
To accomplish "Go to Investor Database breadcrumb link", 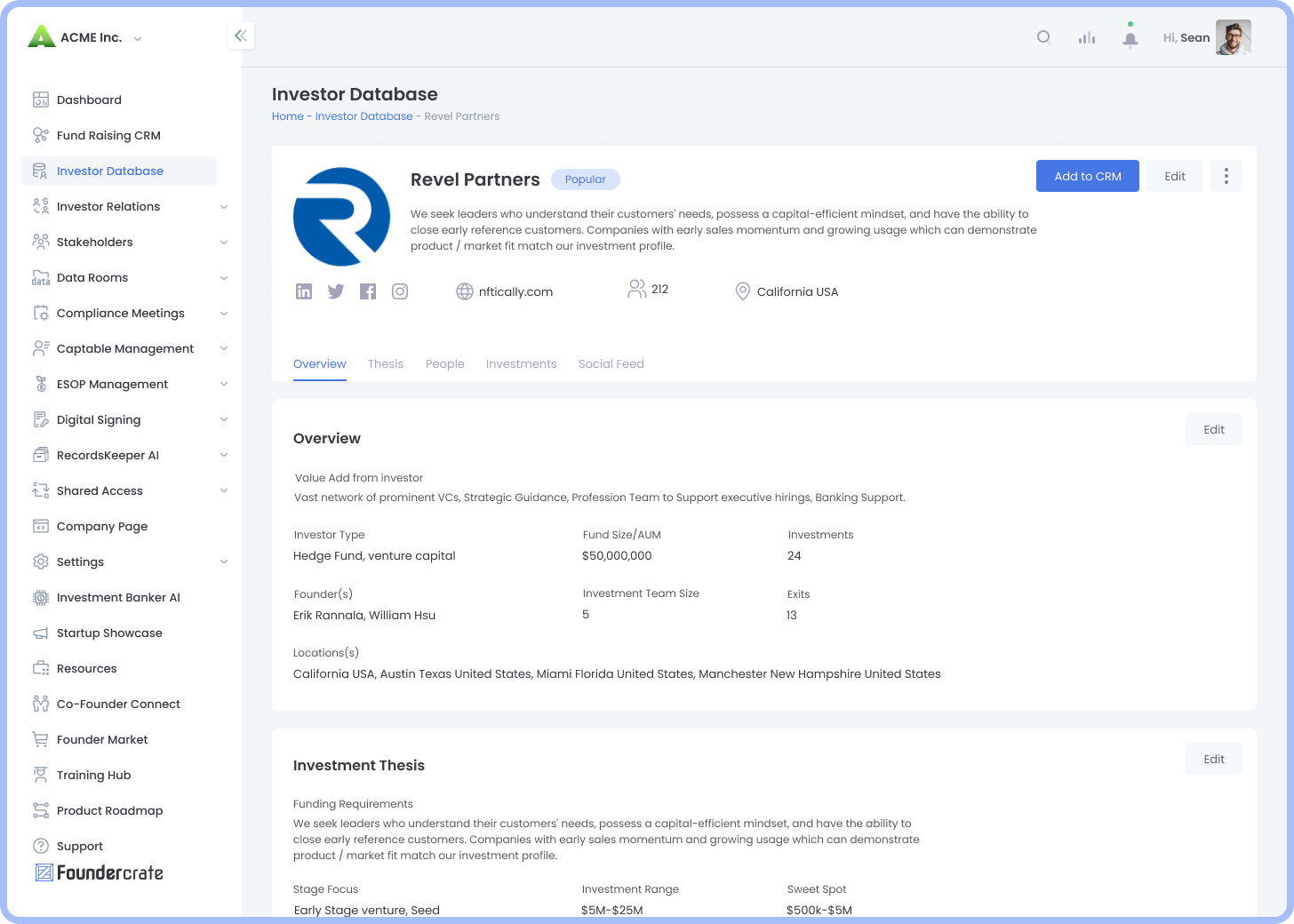I will (x=364, y=116).
